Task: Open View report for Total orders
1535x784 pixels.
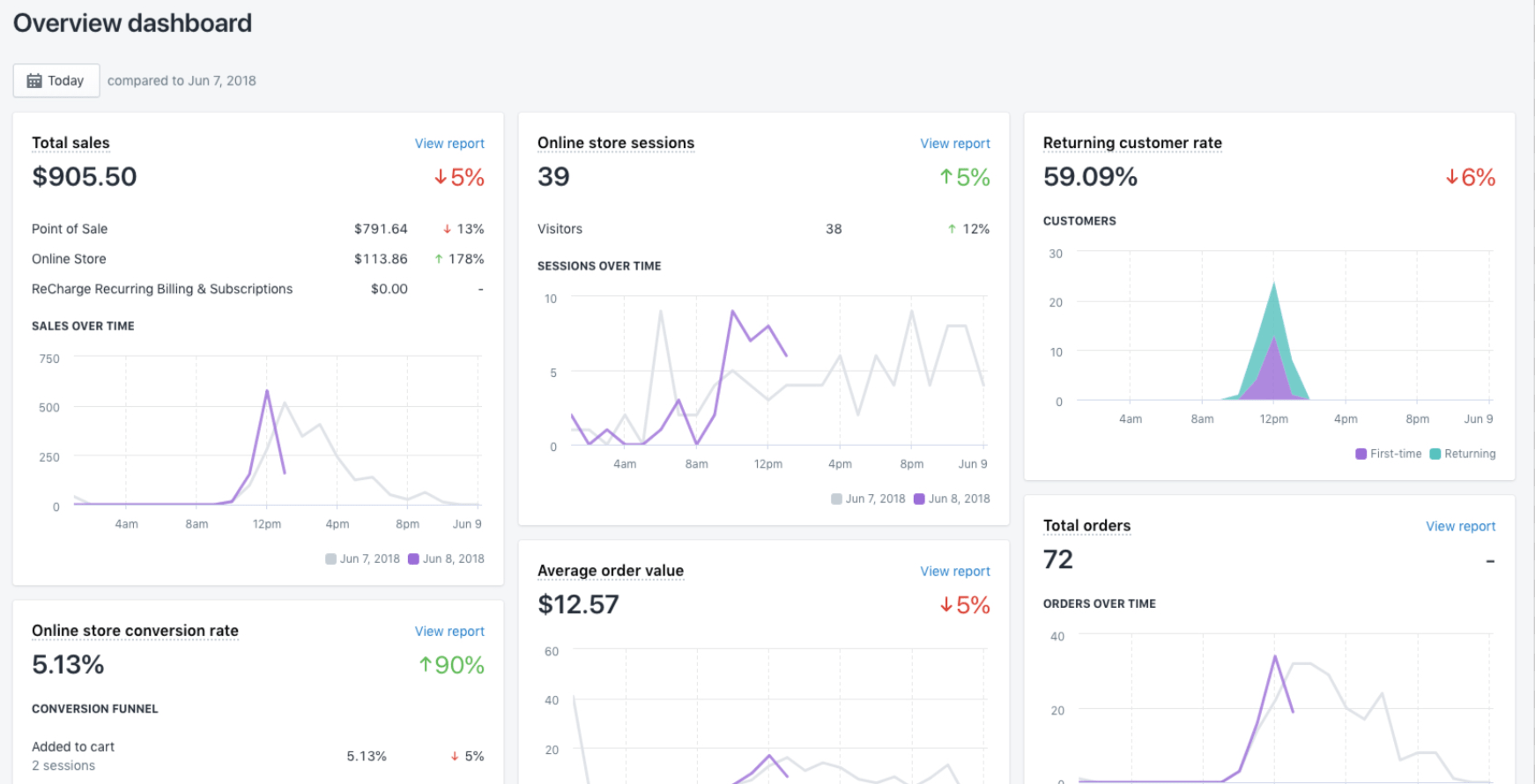Action: [x=1460, y=527]
